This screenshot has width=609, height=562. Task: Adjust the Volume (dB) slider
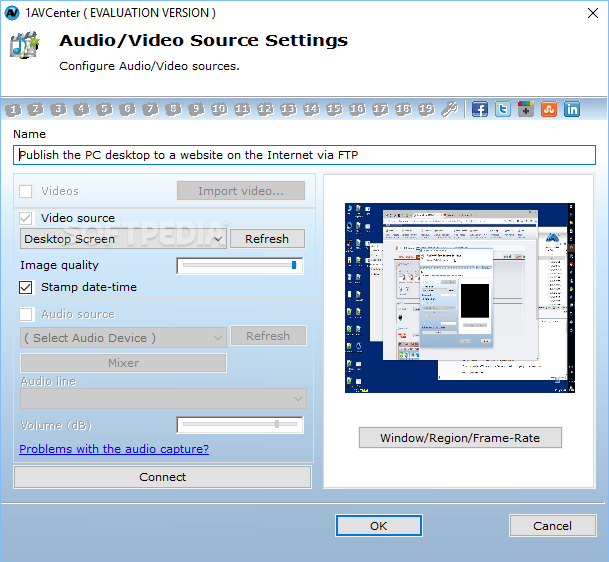tap(240, 425)
